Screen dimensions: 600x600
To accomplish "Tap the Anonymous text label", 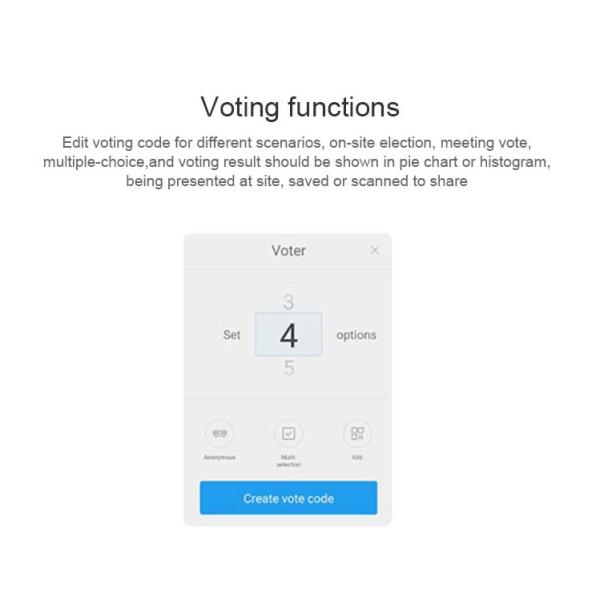I will point(220,458).
